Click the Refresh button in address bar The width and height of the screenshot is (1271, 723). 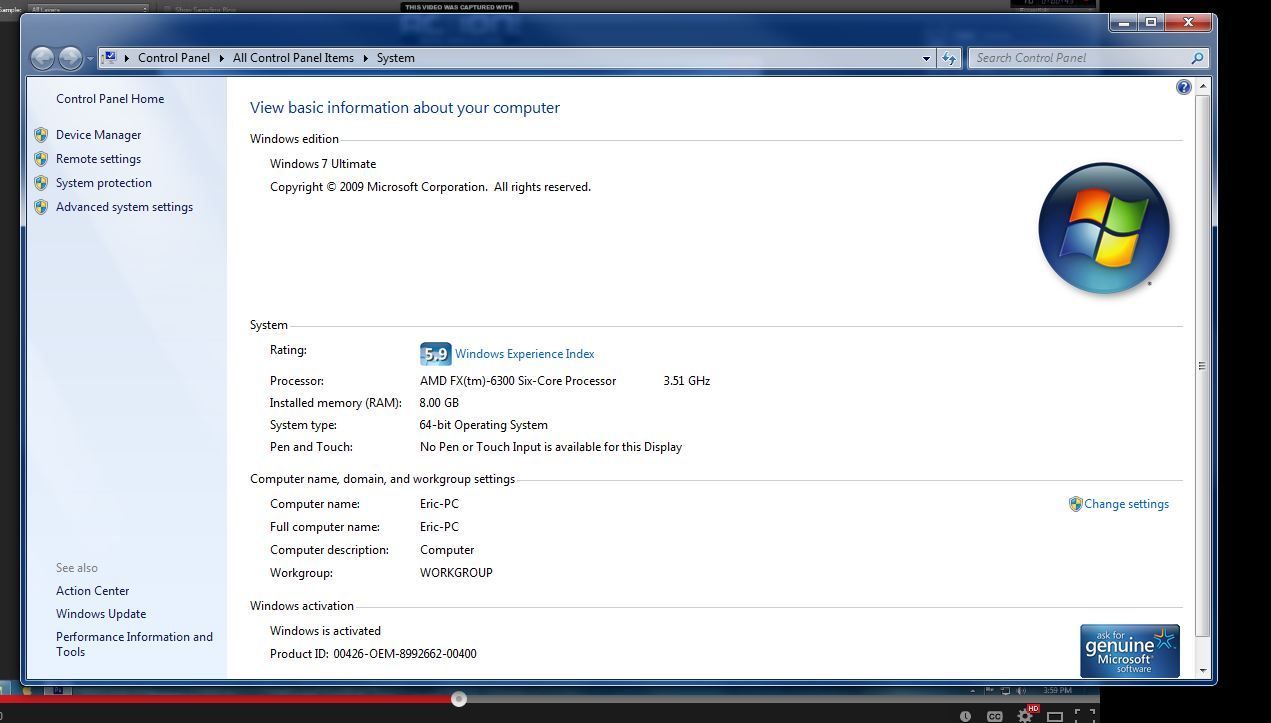(949, 58)
